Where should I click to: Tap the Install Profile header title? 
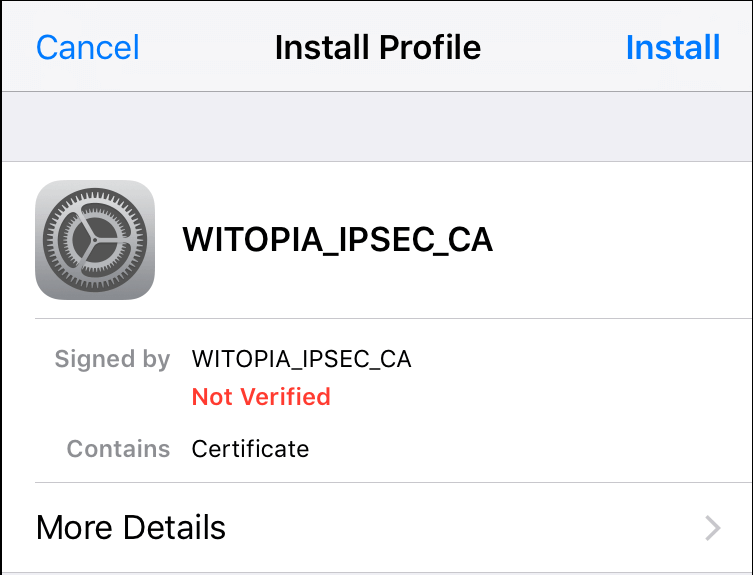pyautogui.click(x=377, y=48)
